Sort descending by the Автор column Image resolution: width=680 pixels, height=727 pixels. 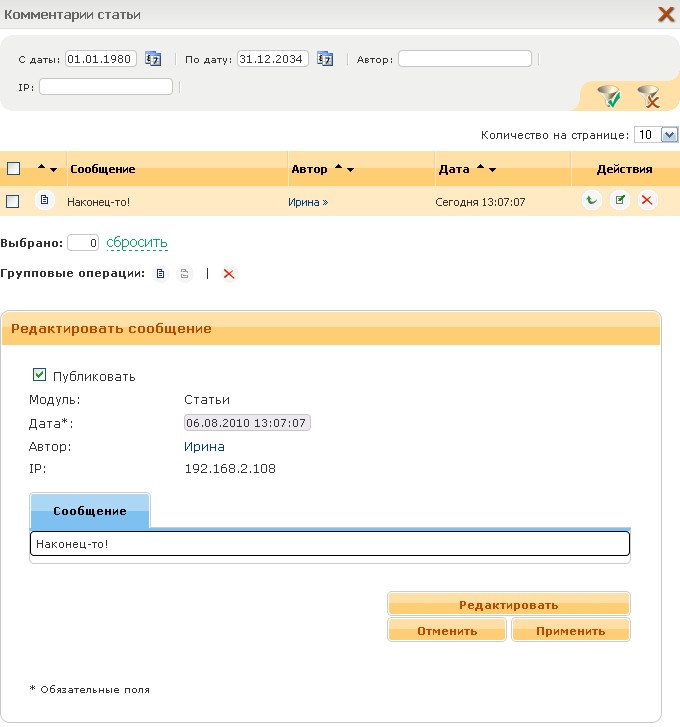tap(350, 170)
